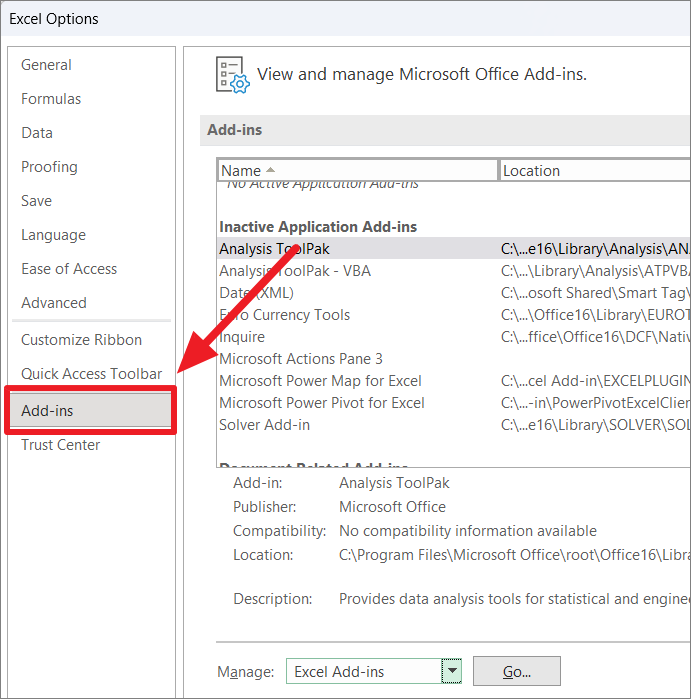The image size is (691, 699).
Task: Click the Publisher value Microsoft Office
Action: click(392, 507)
